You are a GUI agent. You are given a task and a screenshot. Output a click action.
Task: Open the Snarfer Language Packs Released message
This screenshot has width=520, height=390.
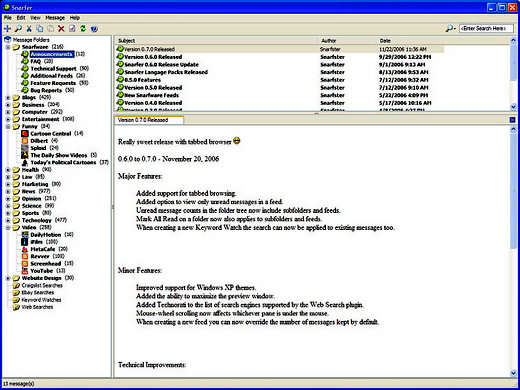coord(166,72)
